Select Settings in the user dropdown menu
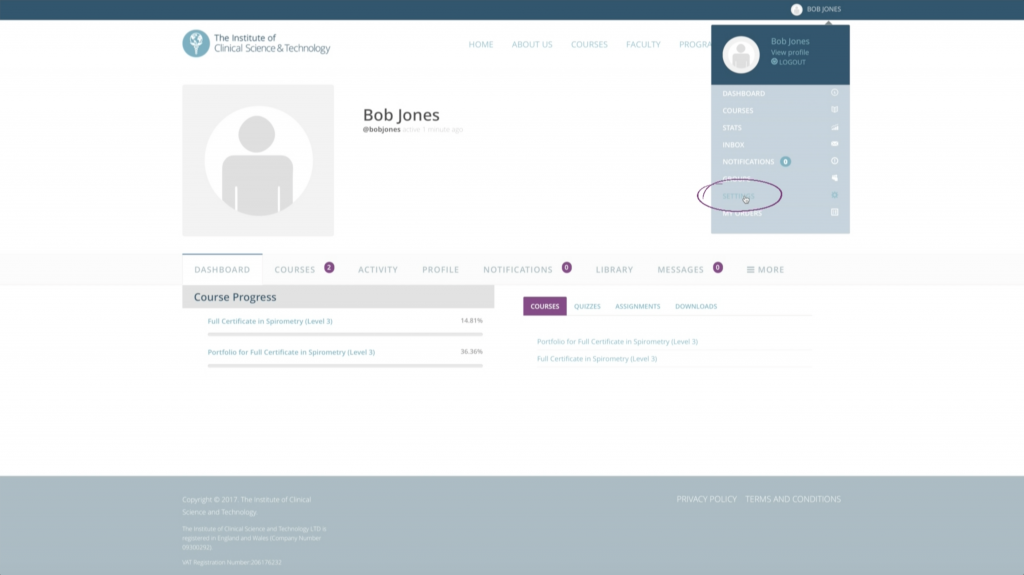The height and width of the screenshot is (575, 1024). (x=739, y=196)
